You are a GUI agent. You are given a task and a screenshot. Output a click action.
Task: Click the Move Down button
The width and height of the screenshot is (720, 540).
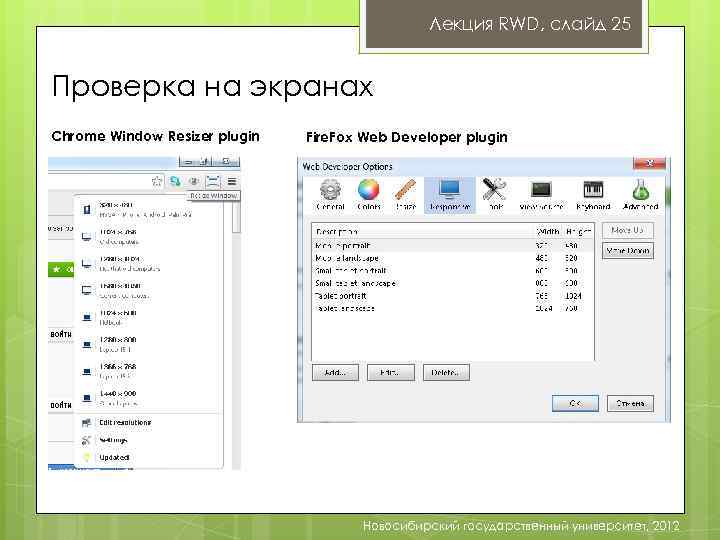tap(627, 251)
